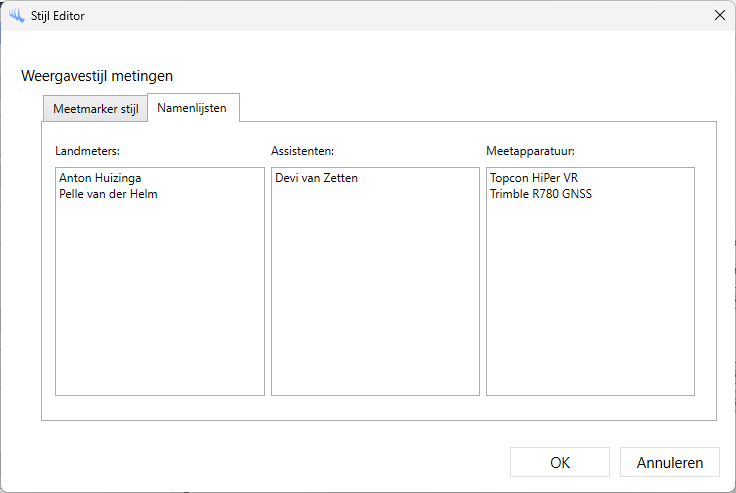Viewport: 736px width, 493px height.
Task: Confirm with the OK button
Action: pos(559,463)
